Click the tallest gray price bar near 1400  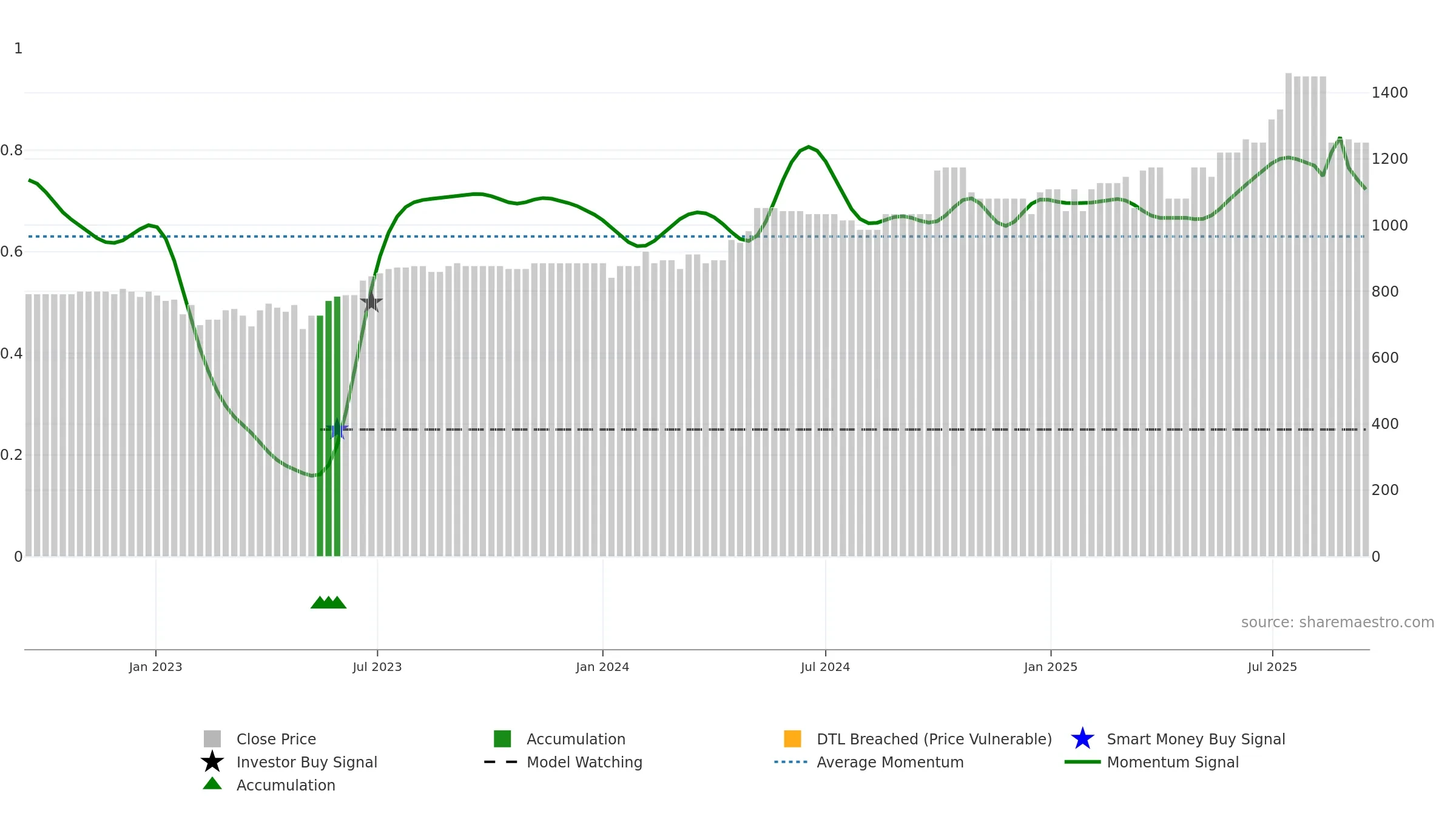pyautogui.click(x=1289, y=315)
